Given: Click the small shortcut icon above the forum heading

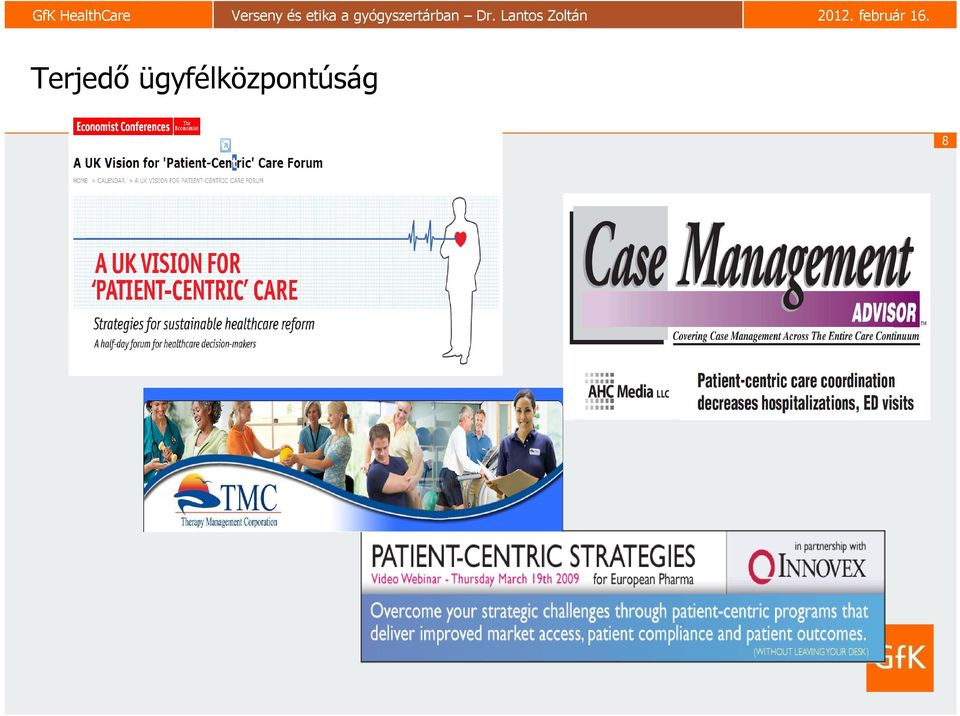Looking at the screenshot, I should (225, 145).
